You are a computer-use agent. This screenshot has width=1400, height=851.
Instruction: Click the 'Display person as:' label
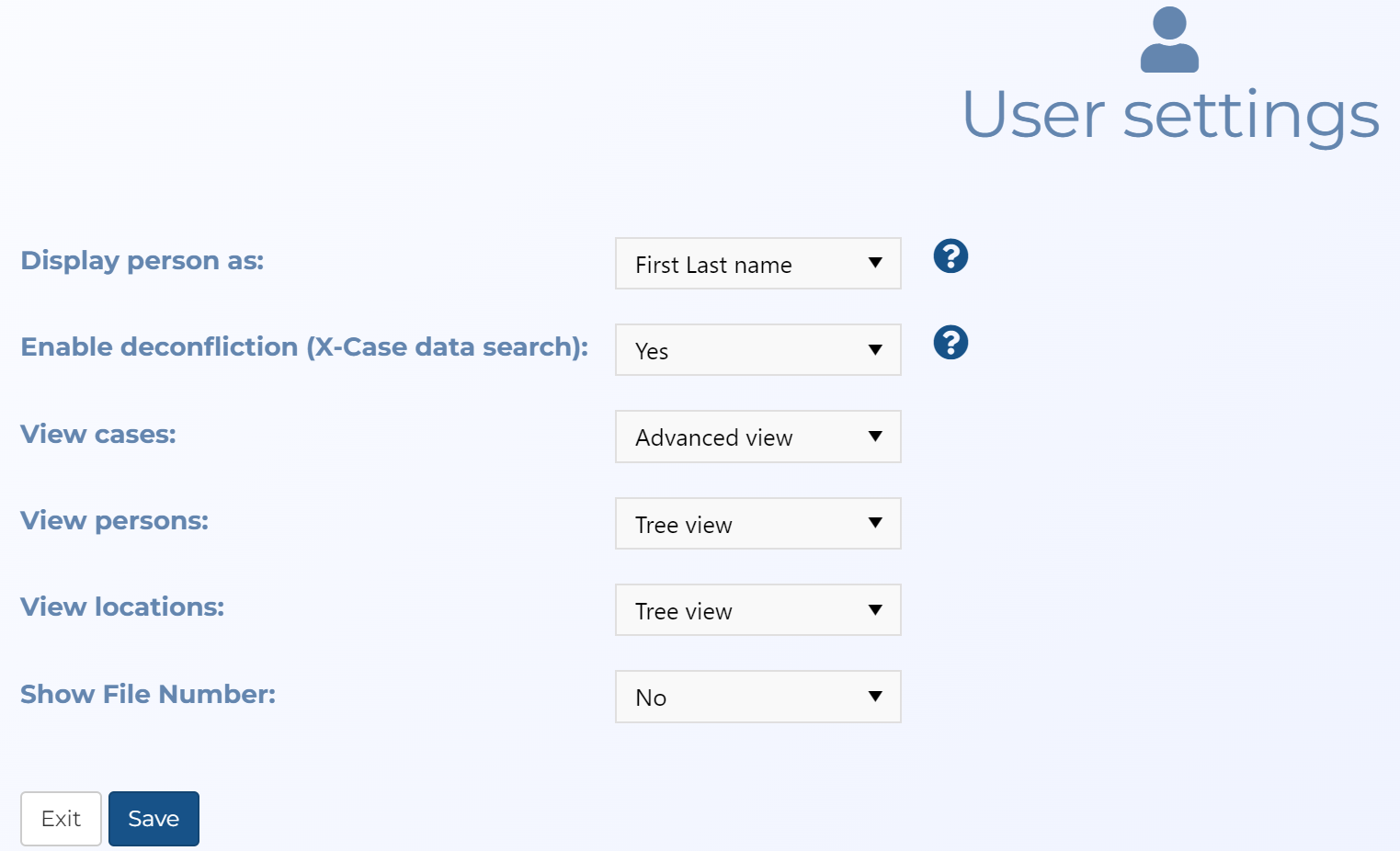[142, 261]
